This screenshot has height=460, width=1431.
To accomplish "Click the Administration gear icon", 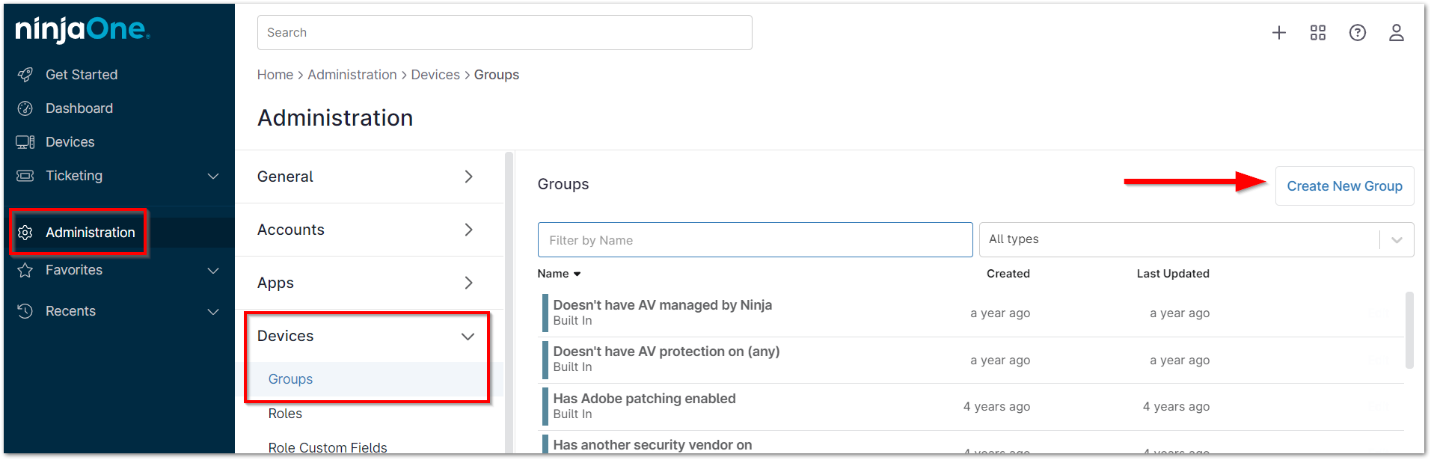I will pos(26,232).
